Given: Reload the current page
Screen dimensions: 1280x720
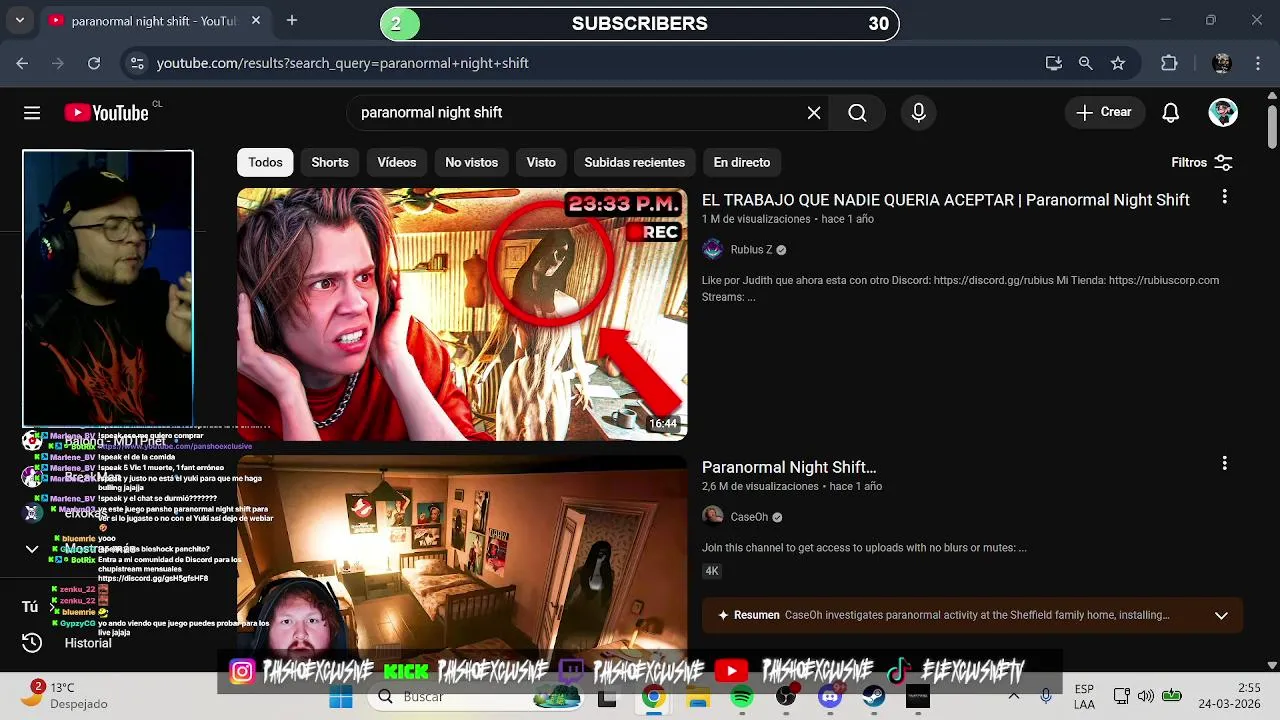Looking at the screenshot, I should [94, 63].
